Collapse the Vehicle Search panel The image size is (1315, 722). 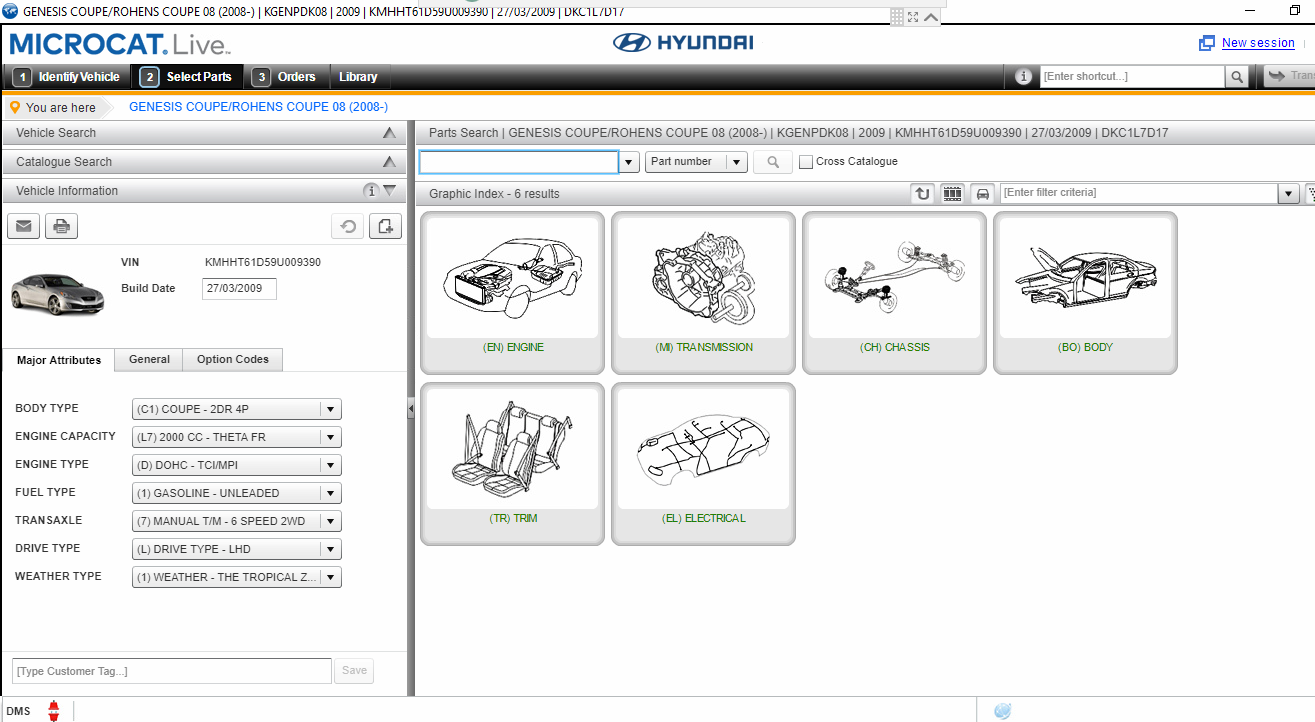(389, 133)
